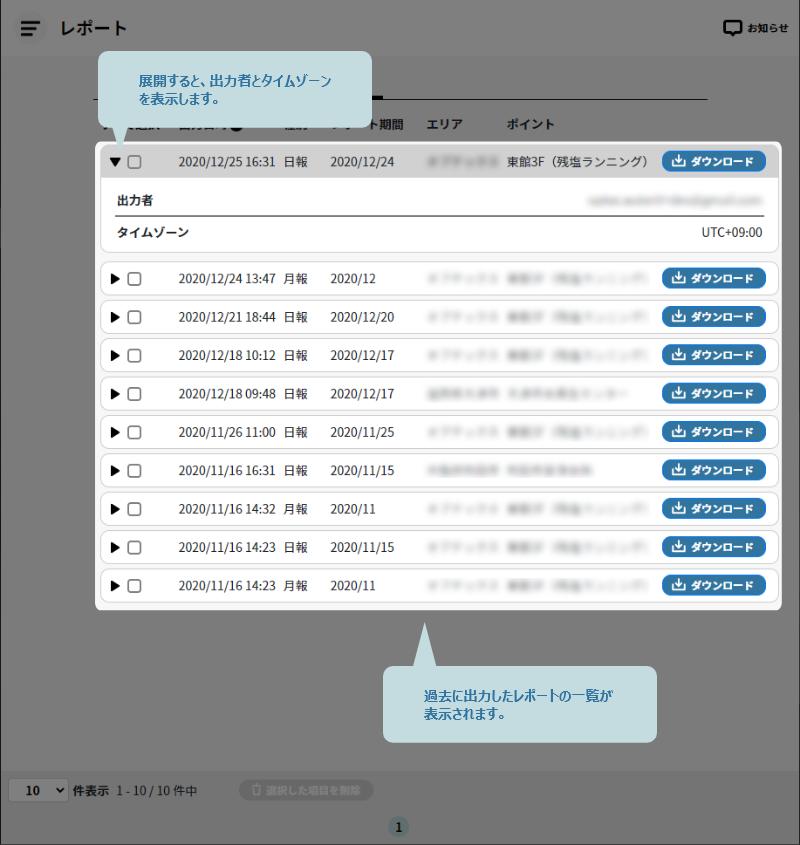The height and width of the screenshot is (845, 800).
Task: Click the タイムゾーン label in expanded row
Action: tap(153, 232)
